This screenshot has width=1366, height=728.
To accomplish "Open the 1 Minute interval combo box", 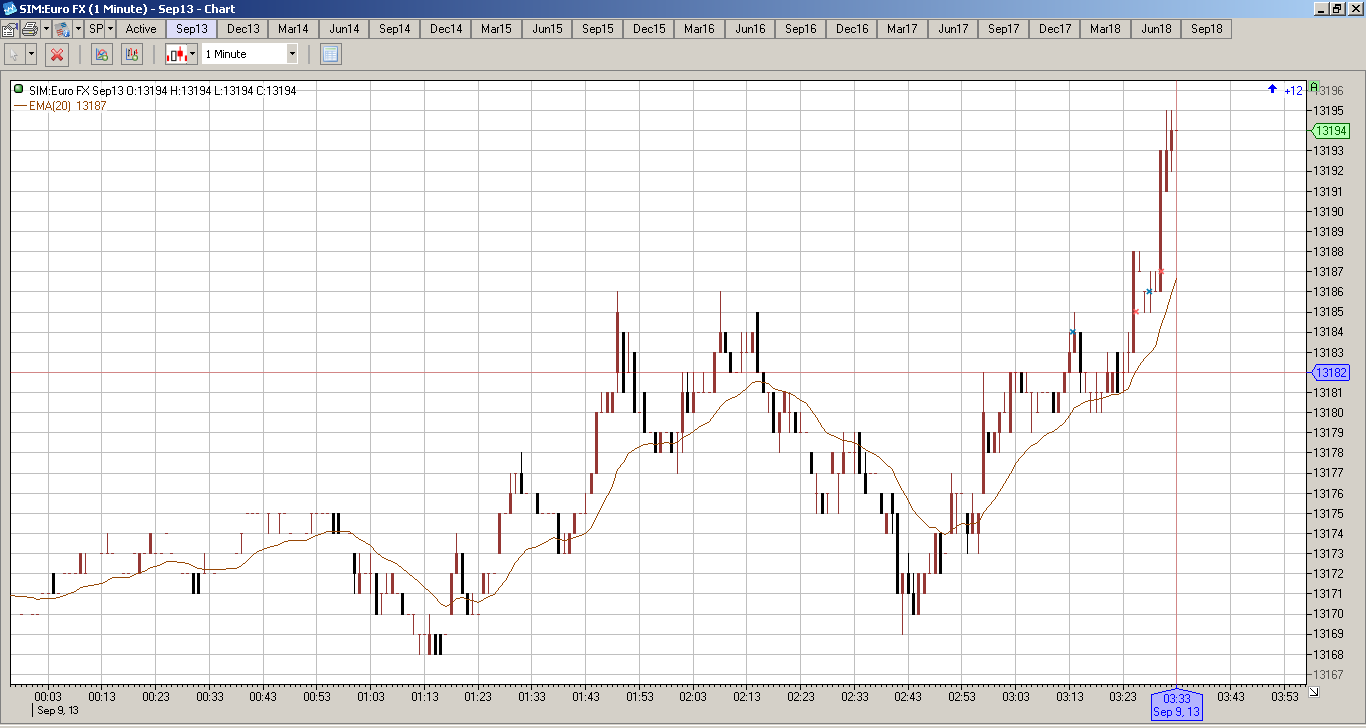I will [250, 54].
